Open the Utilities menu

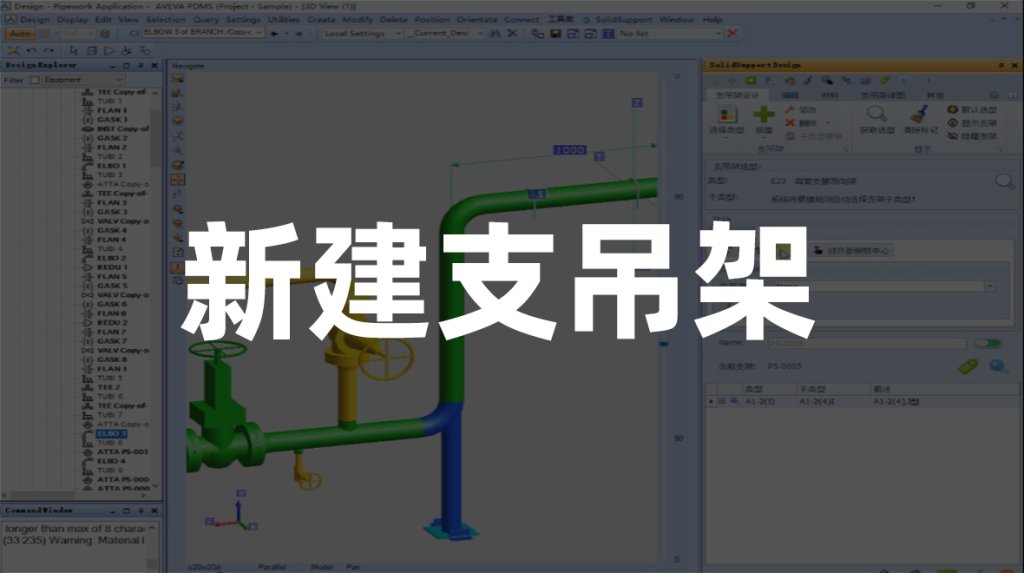(x=283, y=20)
